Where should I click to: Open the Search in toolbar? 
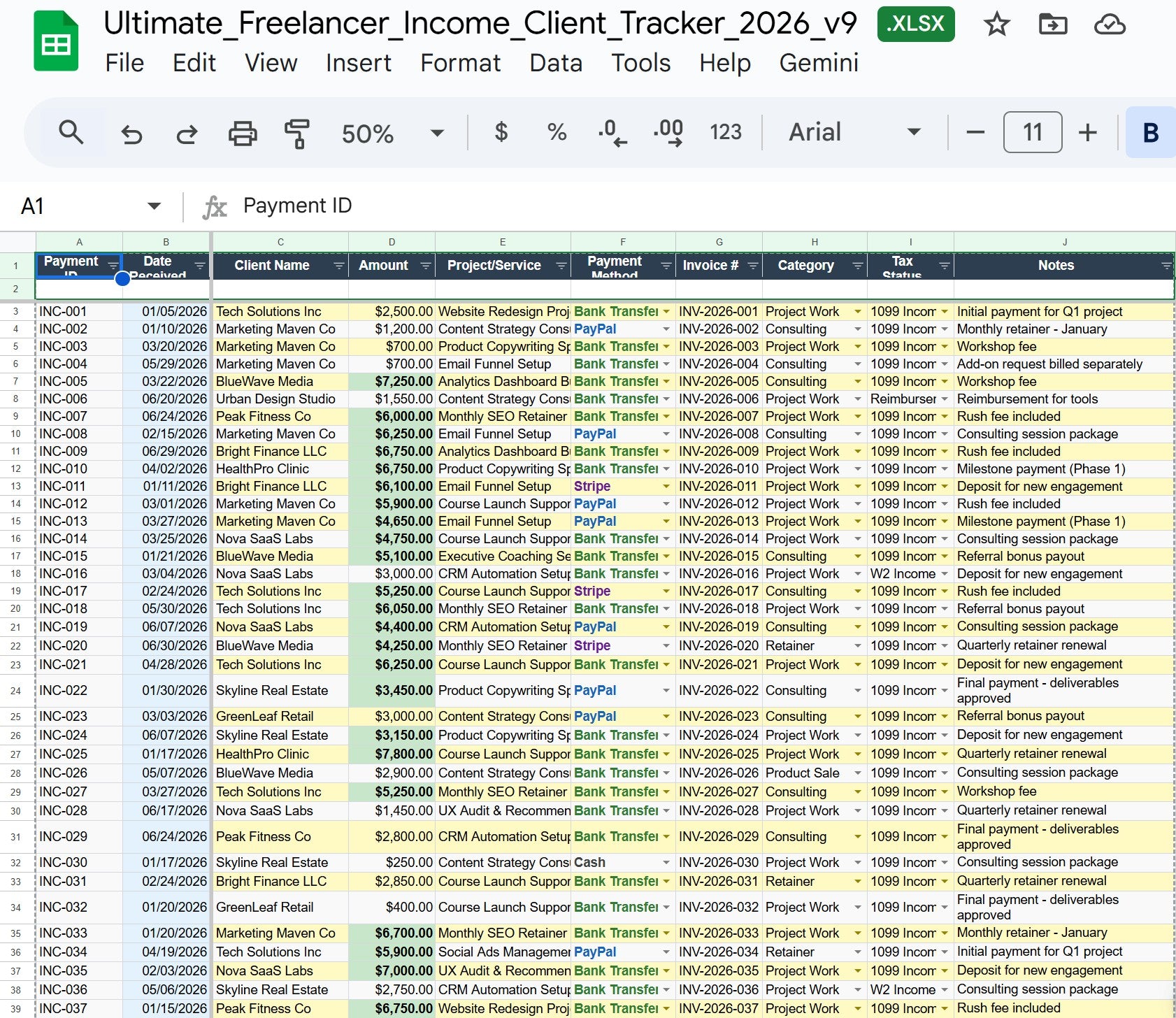(72, 133)
